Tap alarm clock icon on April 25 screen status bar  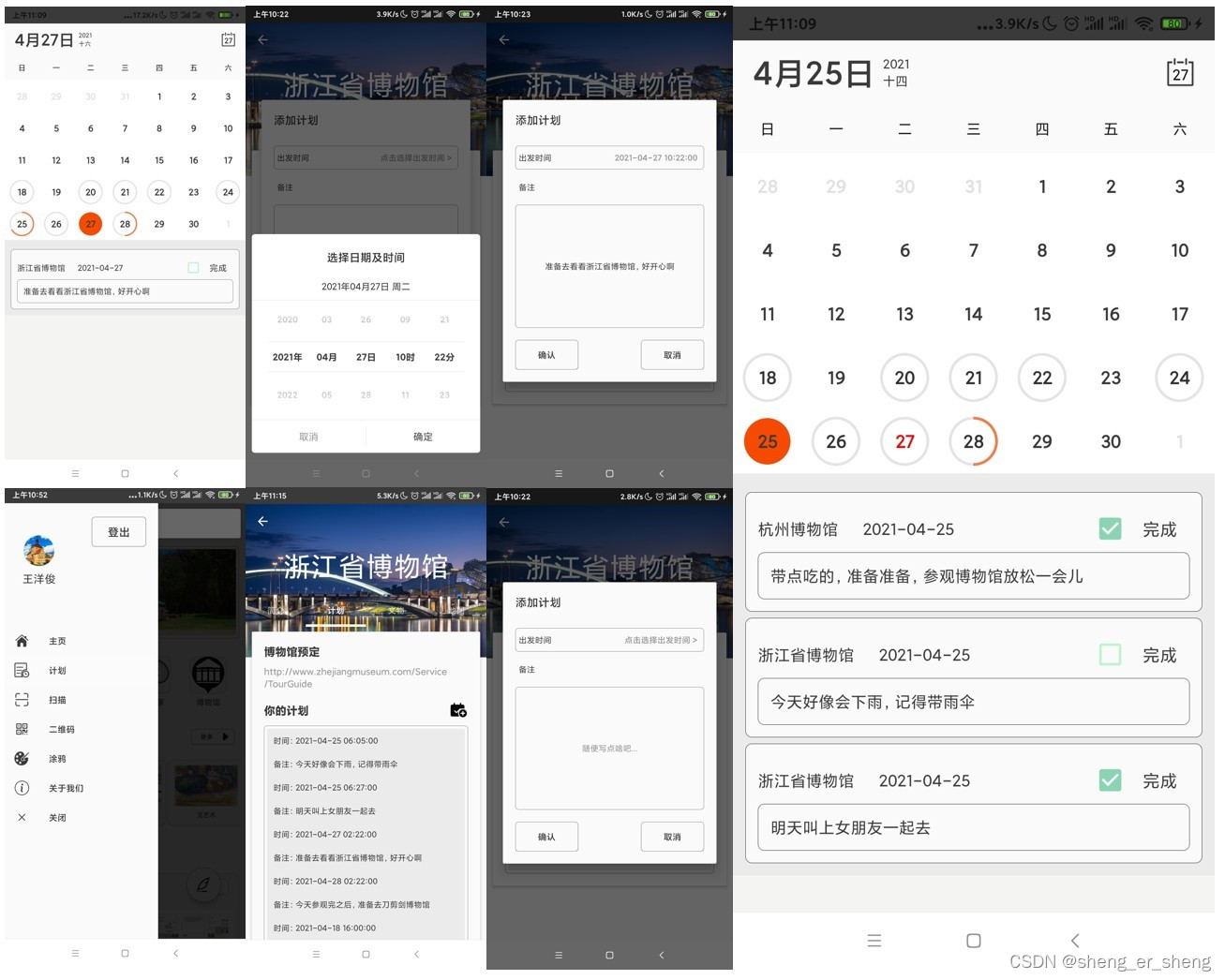click(1071, 23)
